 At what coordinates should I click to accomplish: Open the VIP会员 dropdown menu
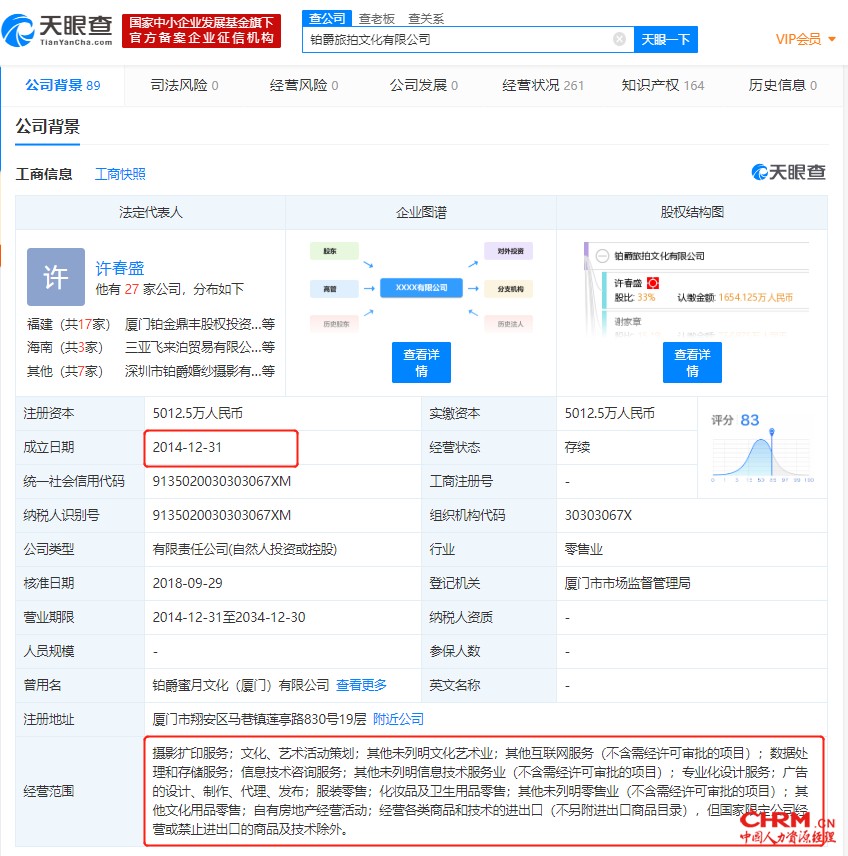pyautogui.click(x=805, y=39)
